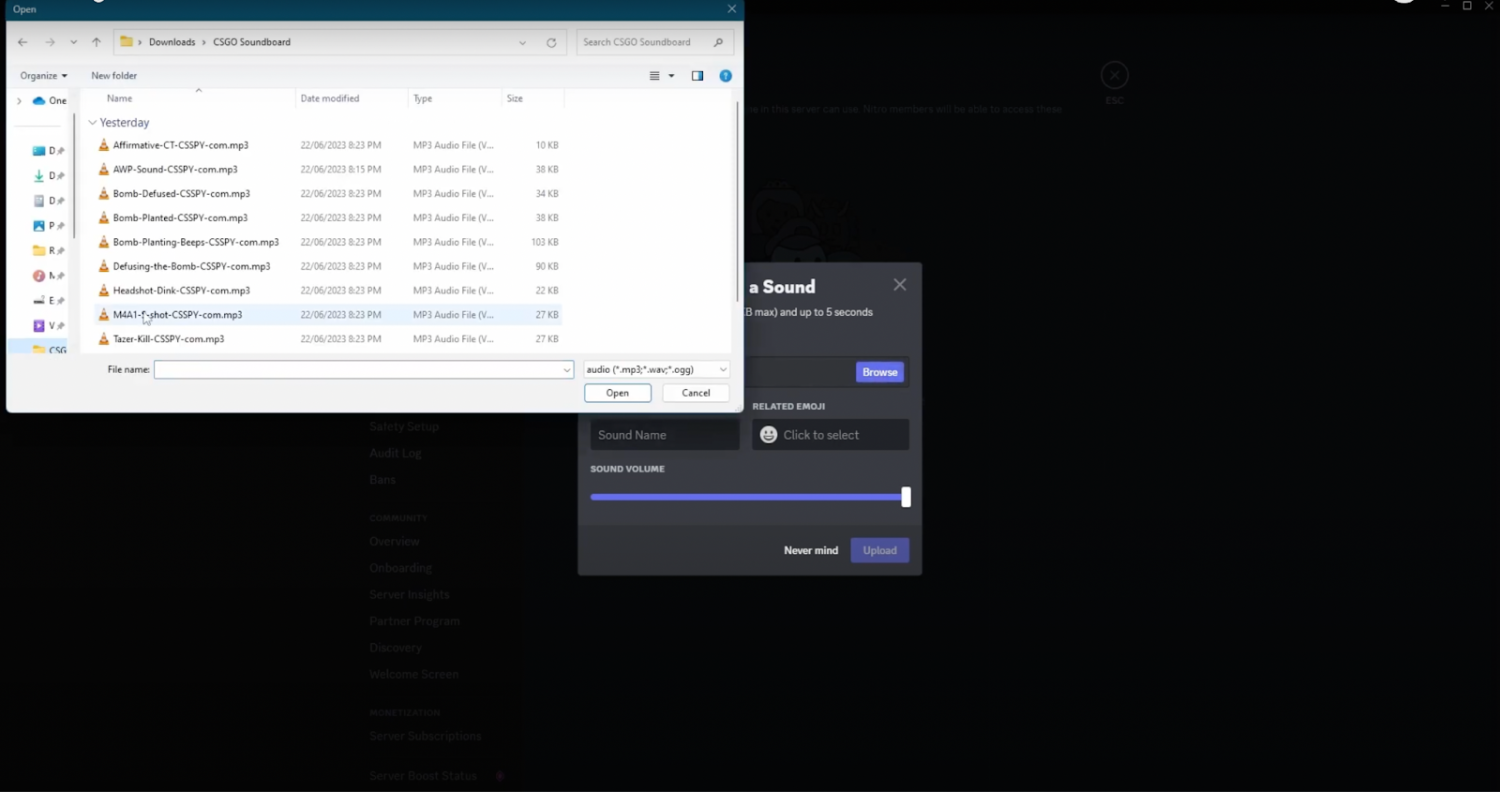
Task: Toggle the preview pane icon
Action: 697,76
